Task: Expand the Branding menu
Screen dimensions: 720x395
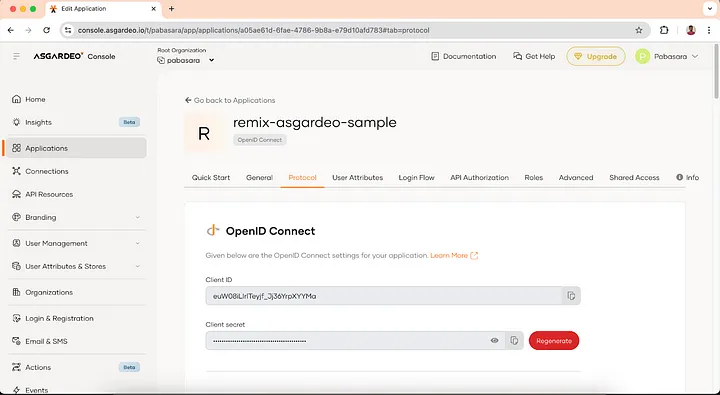Action: point(76,217)
